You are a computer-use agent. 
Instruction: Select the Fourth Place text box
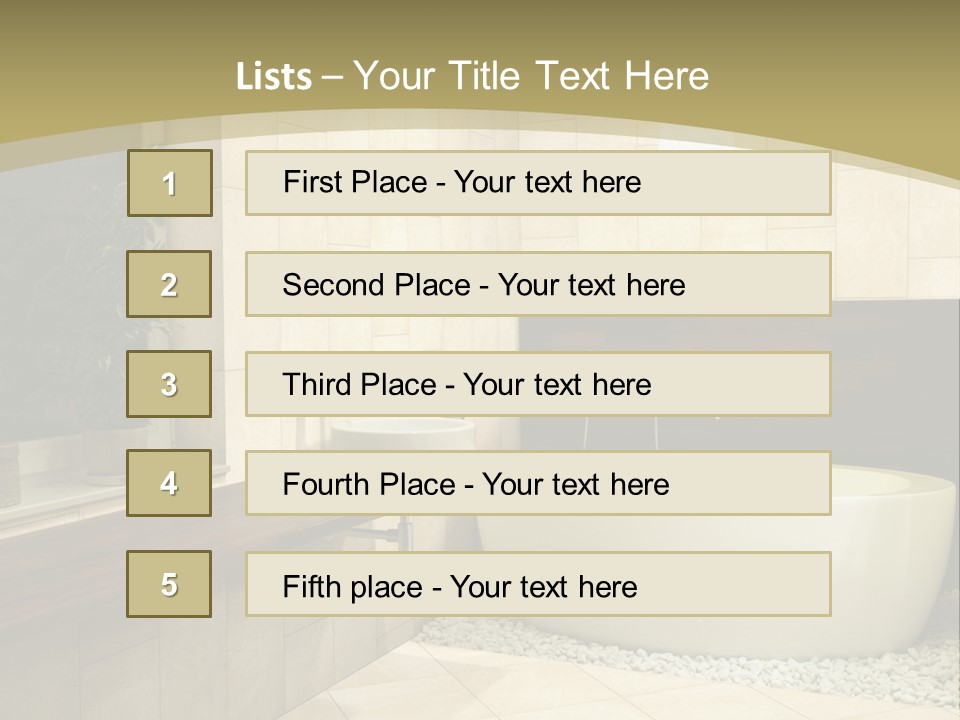(x=538, y=483)
